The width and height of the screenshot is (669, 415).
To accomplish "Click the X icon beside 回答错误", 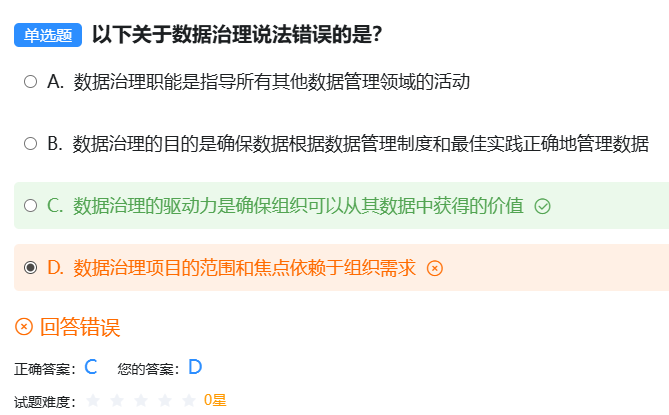I will 24,327.
